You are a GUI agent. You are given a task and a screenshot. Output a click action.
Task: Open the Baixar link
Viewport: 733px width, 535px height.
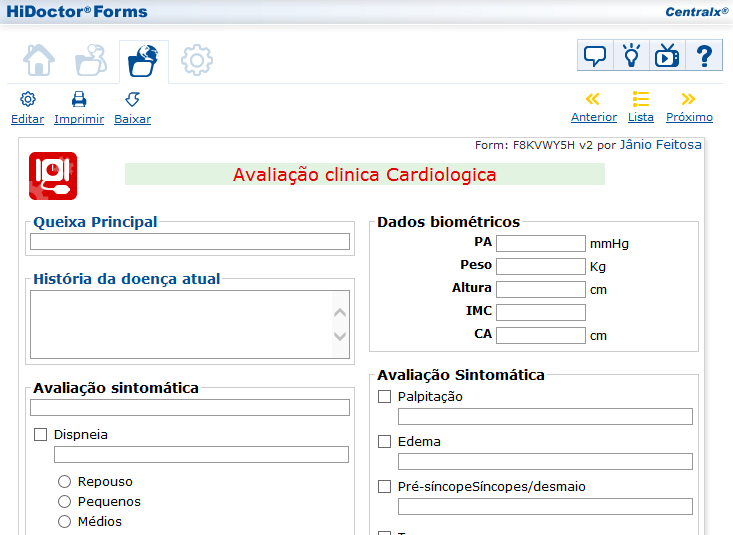tap(133, 119)
